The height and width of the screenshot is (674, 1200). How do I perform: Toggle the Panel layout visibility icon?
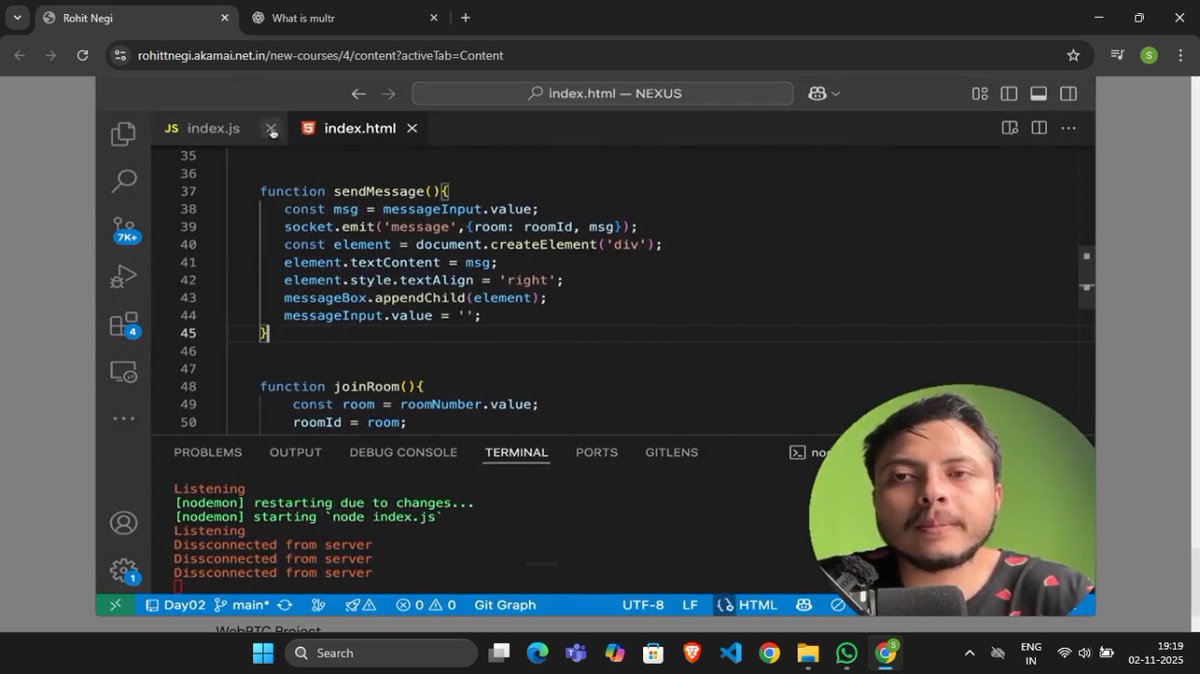click(x=1038, y=93)
